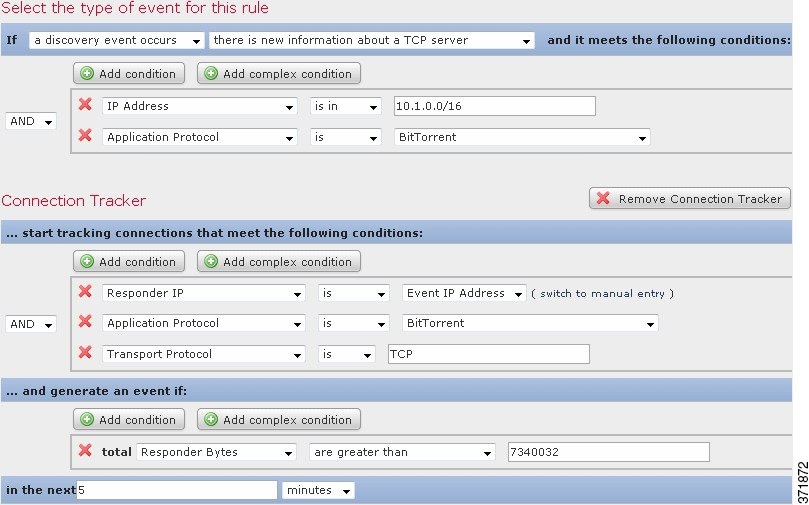Click Add complex condition under the event rule section
Screen dimensions: 809x505
279,73
